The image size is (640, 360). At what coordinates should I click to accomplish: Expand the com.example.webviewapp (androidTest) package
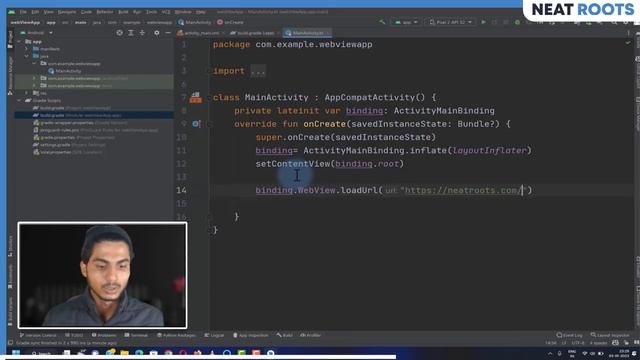tap(35, 78)
